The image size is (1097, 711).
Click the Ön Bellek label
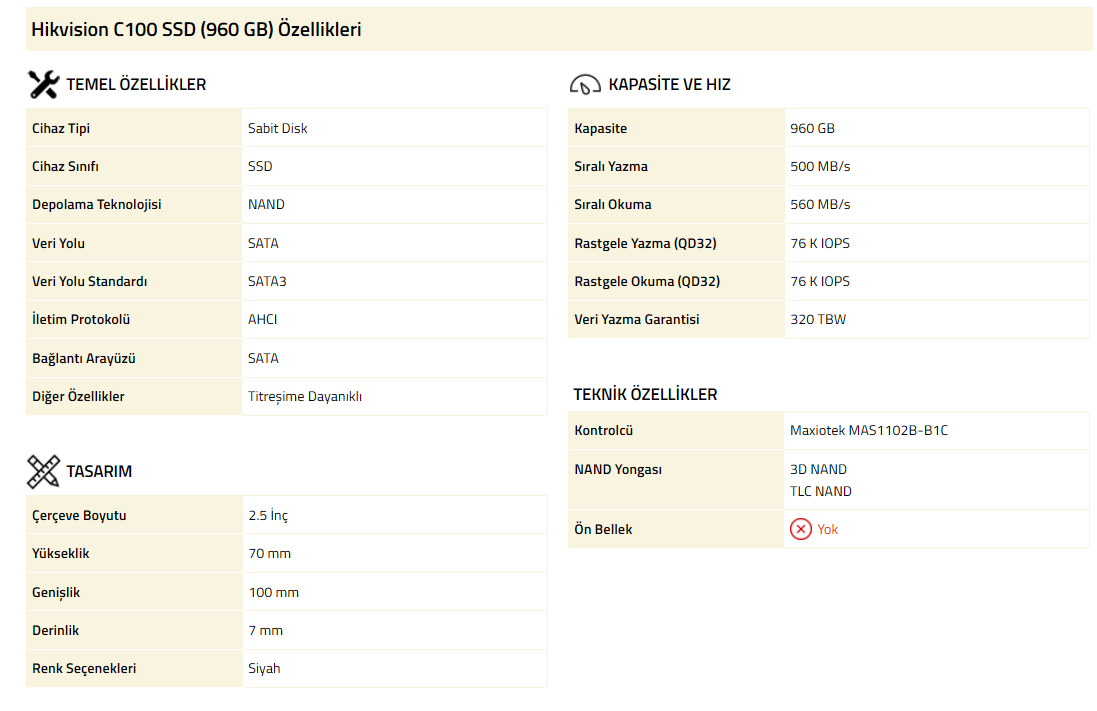point(603,529)
